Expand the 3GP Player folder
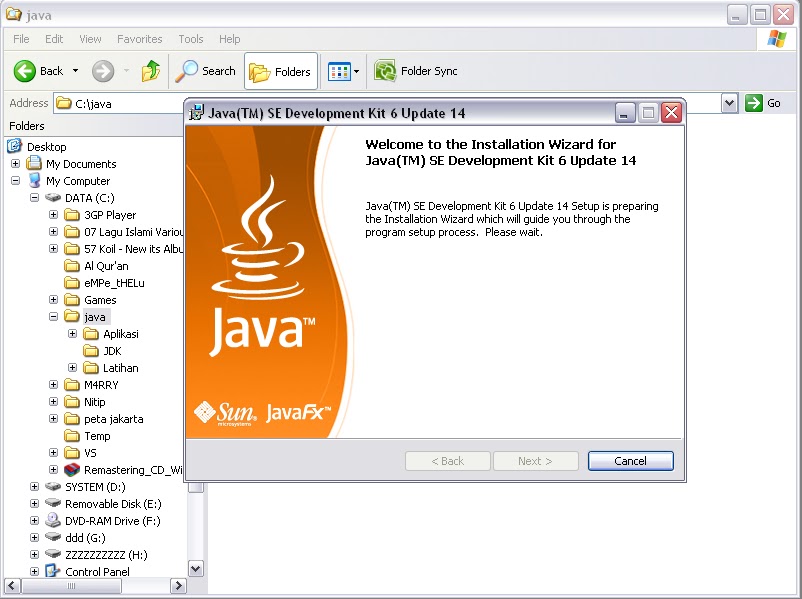The width and height of the screenshot is (802, 599). tap(53, 214)
